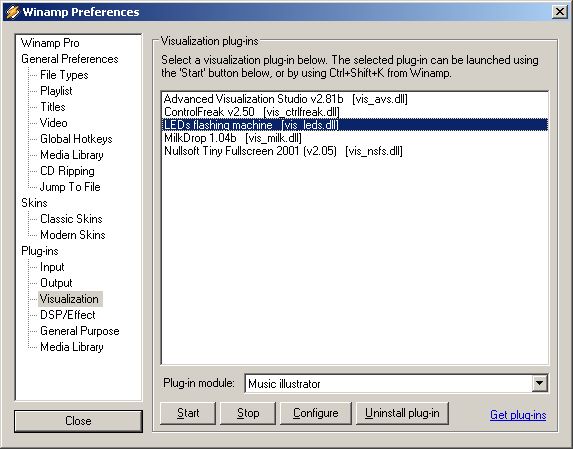Open the CD Ripping preferences page
The width and height of the screenshot is (573, 449).
point(67,171)
